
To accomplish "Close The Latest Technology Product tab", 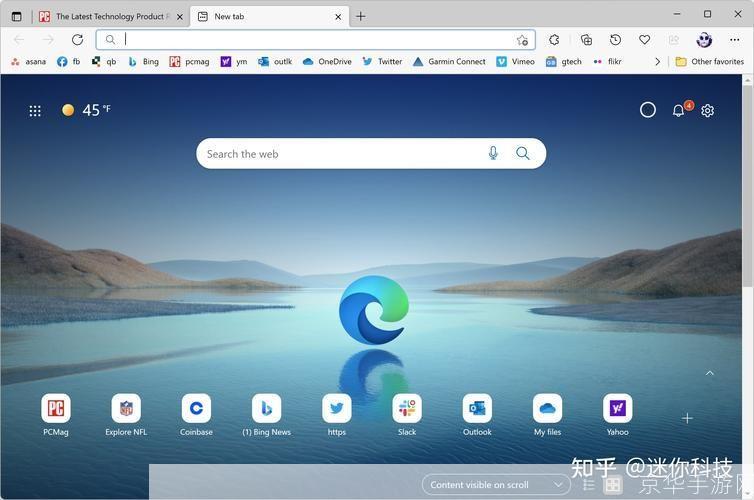I will click(x=179, y=17).
